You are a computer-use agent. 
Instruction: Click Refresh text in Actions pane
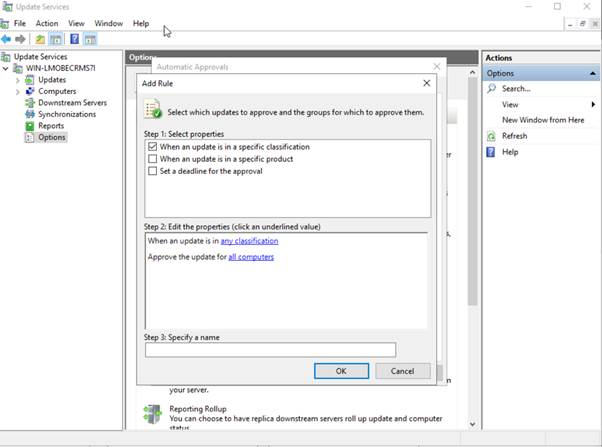[514, 136]
